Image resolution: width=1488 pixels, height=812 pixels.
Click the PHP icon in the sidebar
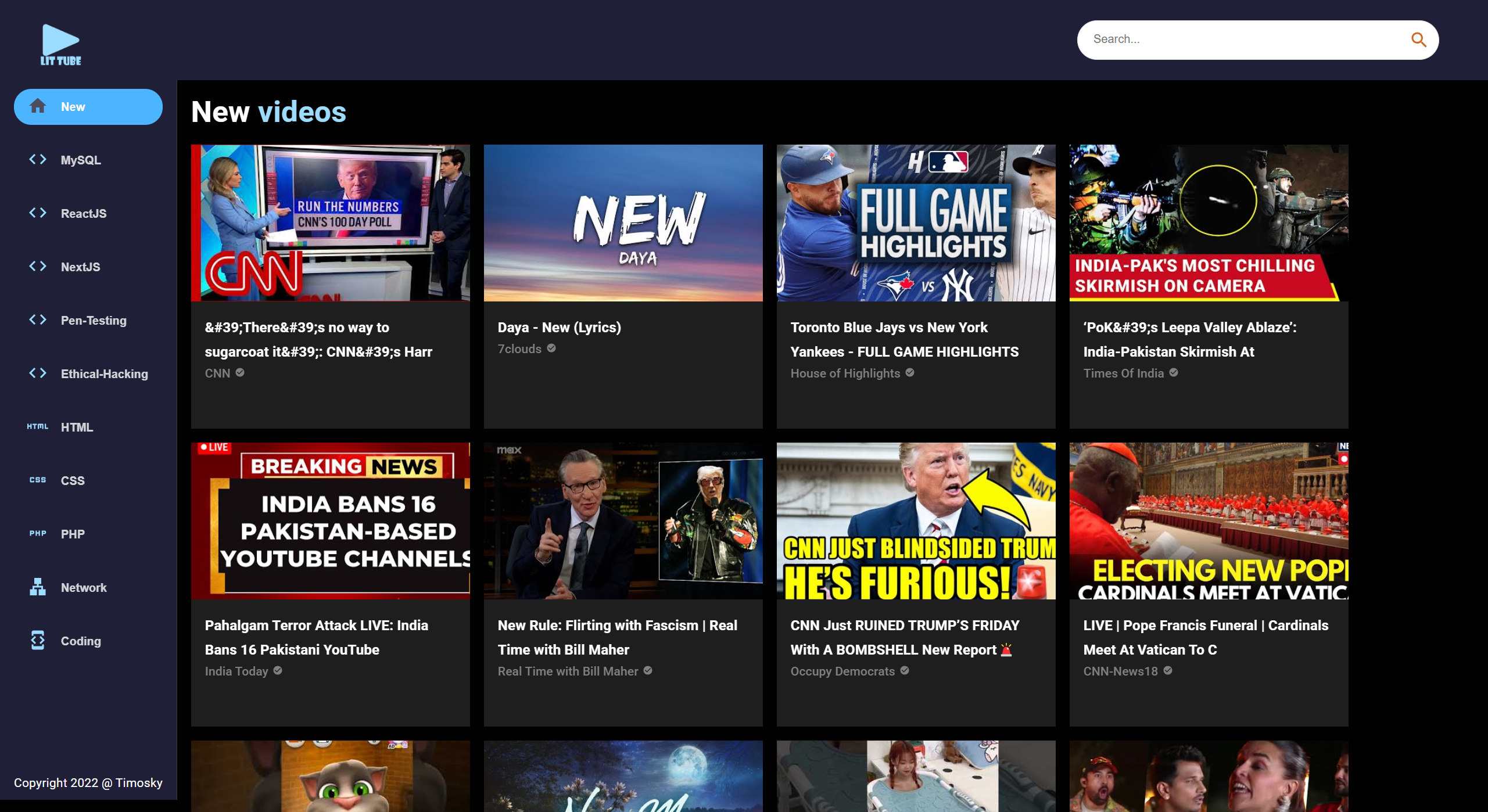(38, 533)
